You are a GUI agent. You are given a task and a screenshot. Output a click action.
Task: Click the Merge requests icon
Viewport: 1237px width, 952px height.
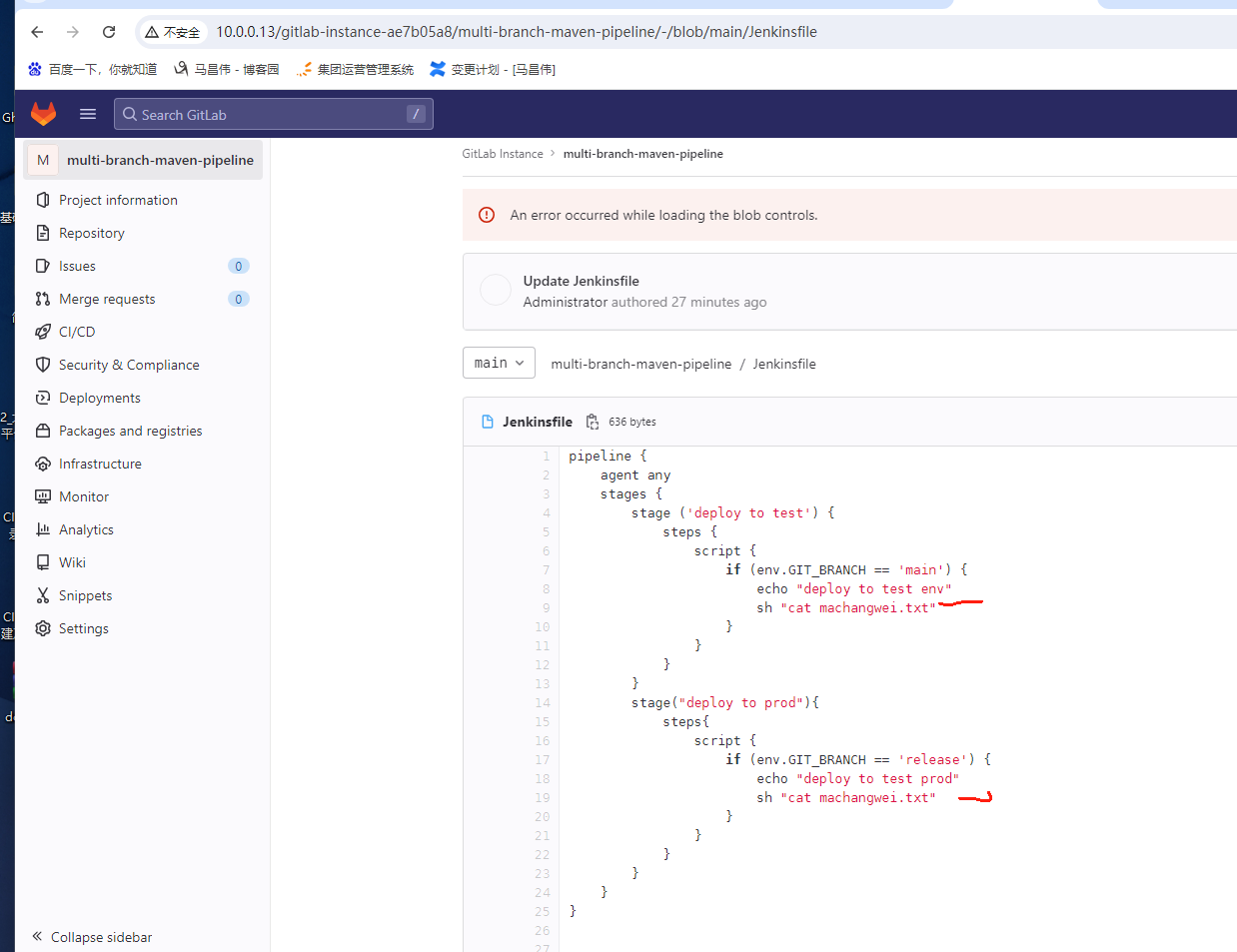(43, 299)
